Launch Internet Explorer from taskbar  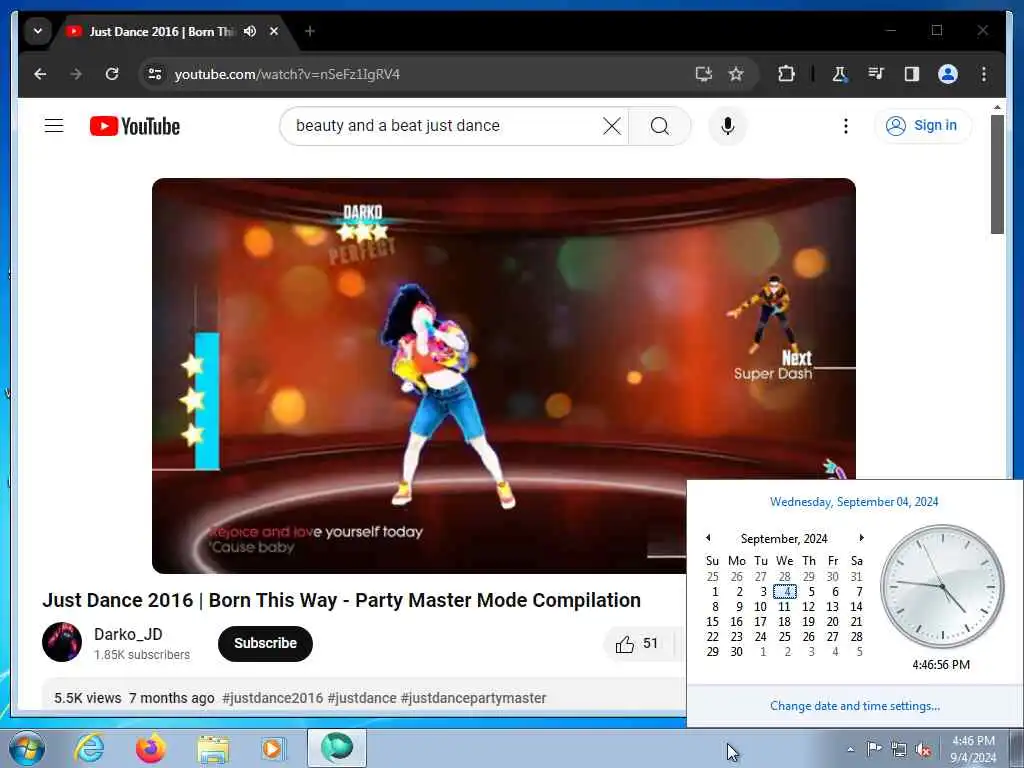coord(89,748)
